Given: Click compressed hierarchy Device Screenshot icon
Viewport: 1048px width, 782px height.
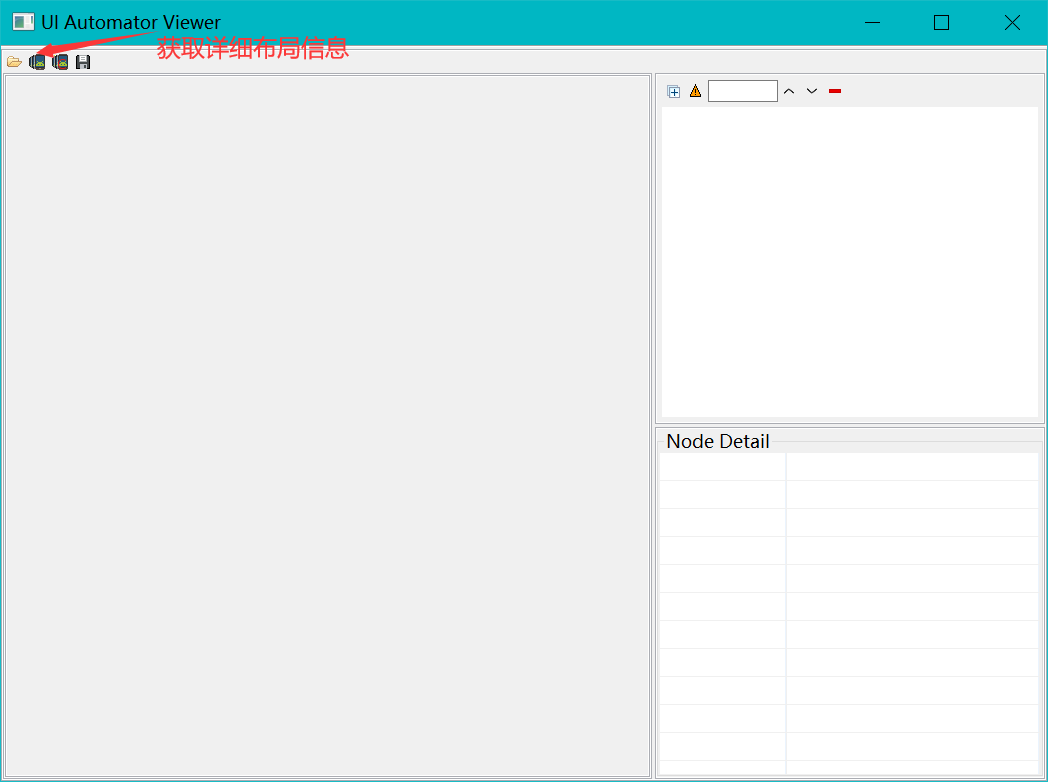Looking at the screenshot, I should click(x=60, y=62).
